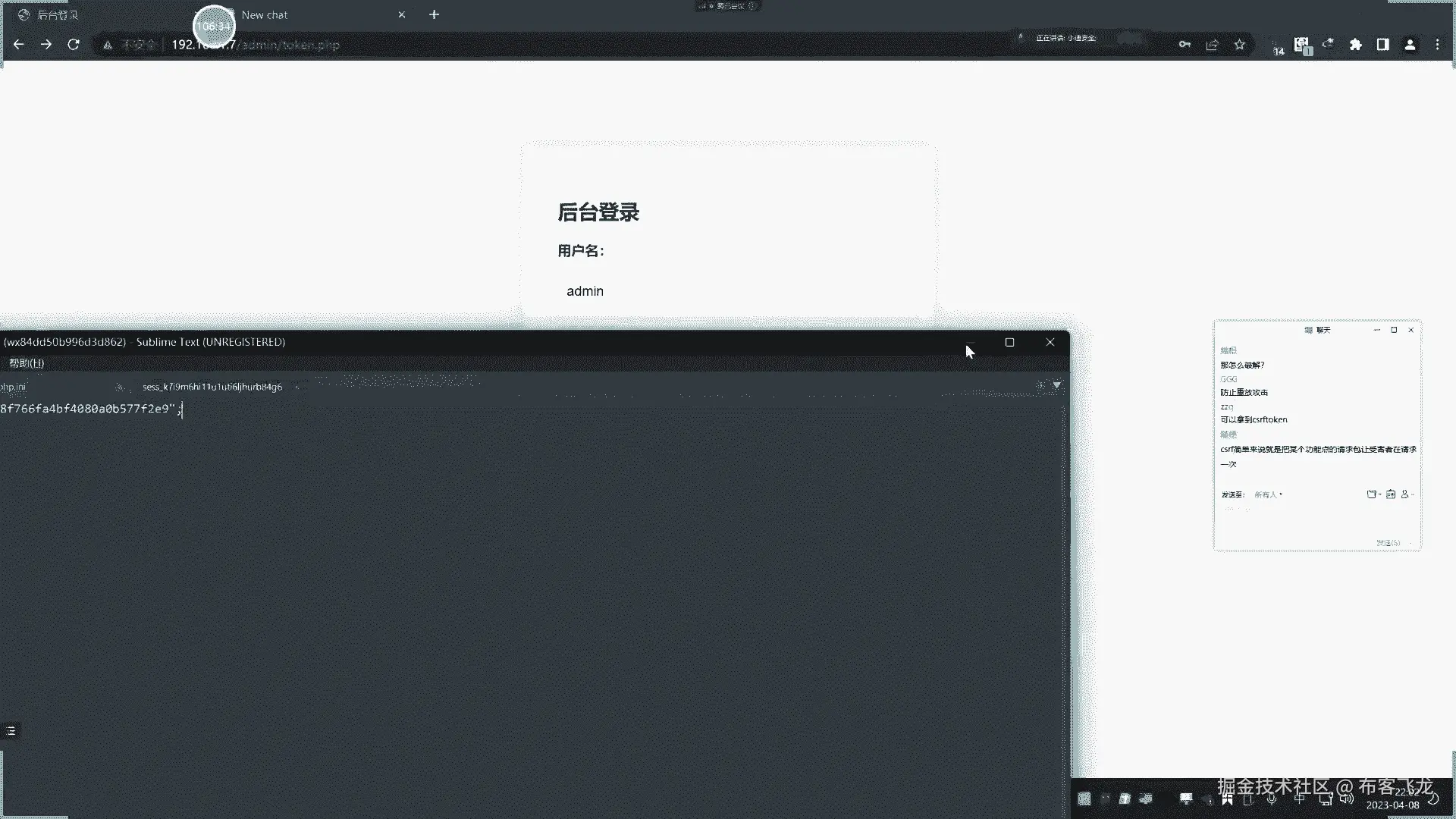Open the Chrome profile avatar icon
The width and height of the screenshot is (1456, 819).
click(1410, 45)
